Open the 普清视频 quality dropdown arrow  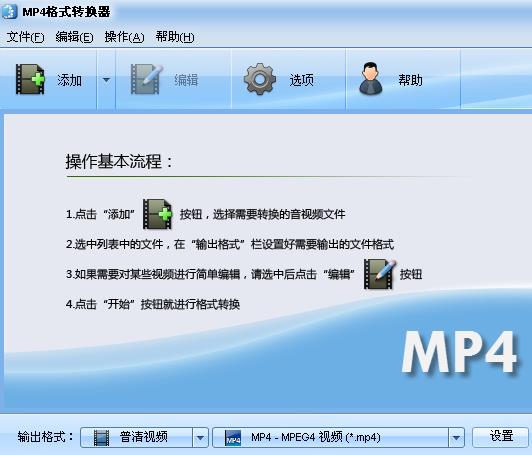pos(200,437)
